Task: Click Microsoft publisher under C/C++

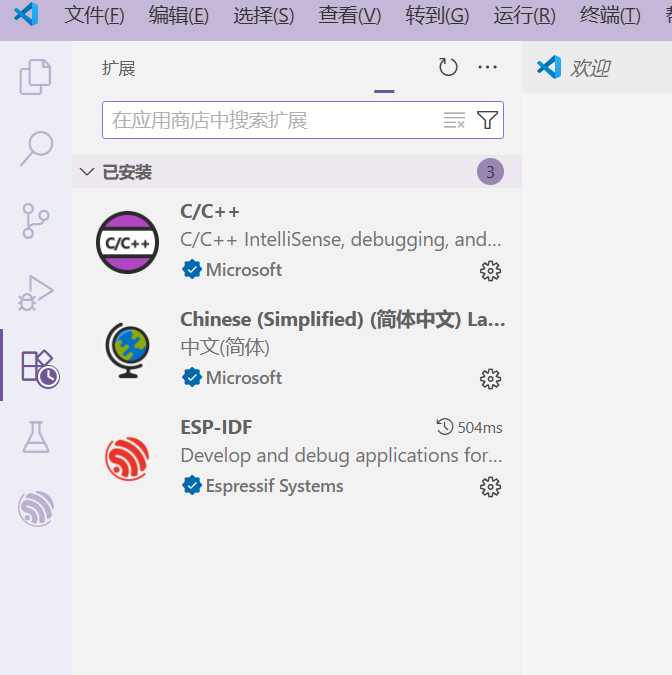Action: click(244, 270)
